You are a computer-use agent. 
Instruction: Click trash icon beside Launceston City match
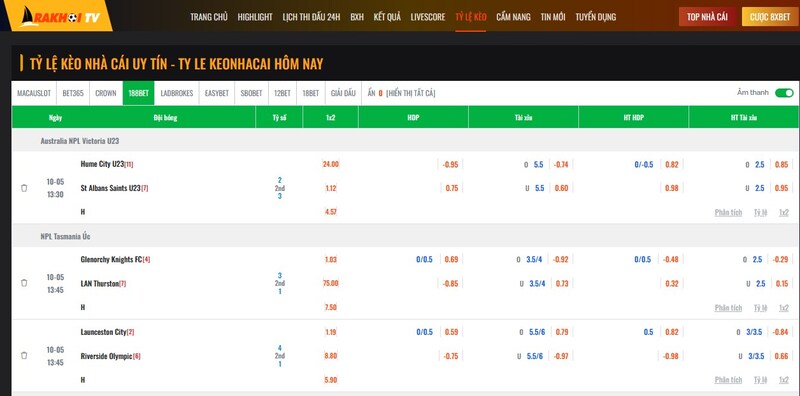coord(24,355)
